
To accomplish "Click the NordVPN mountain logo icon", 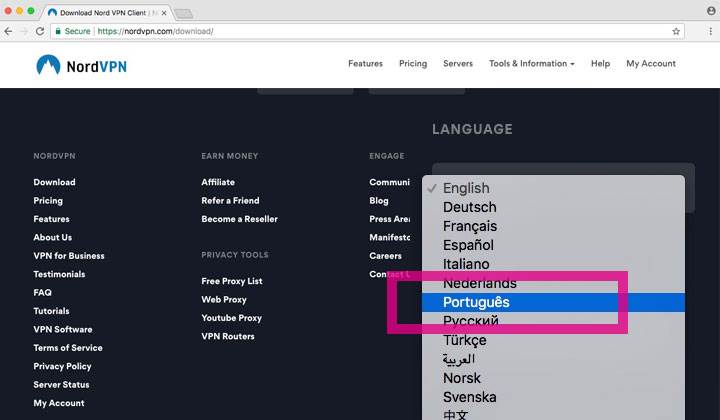I will tap(48, 65).
